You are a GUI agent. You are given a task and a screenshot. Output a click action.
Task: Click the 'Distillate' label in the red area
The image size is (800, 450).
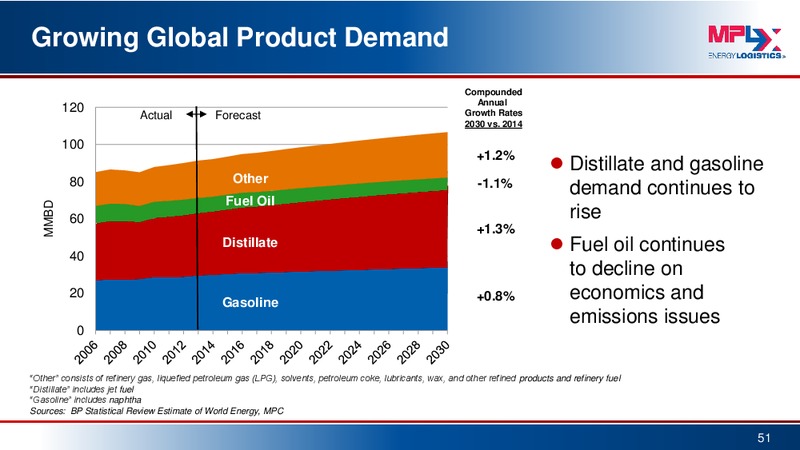tap(250, 242)
